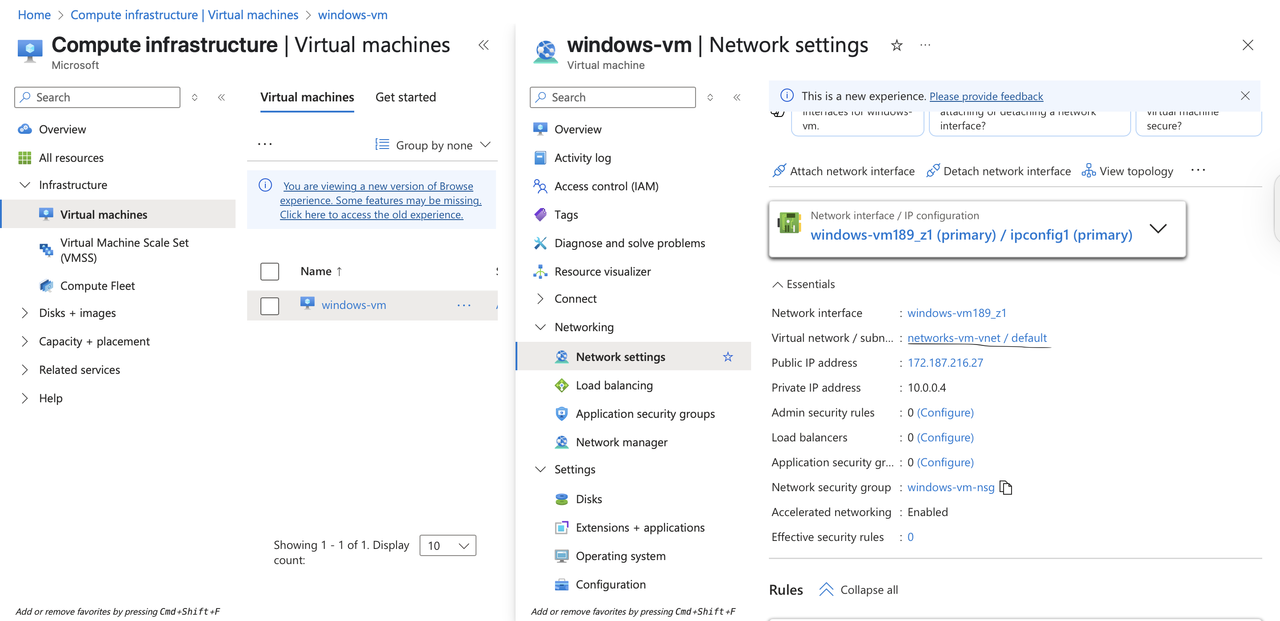
Task: Click the Load balancing diamond icon
Action: tap(562, 385)
